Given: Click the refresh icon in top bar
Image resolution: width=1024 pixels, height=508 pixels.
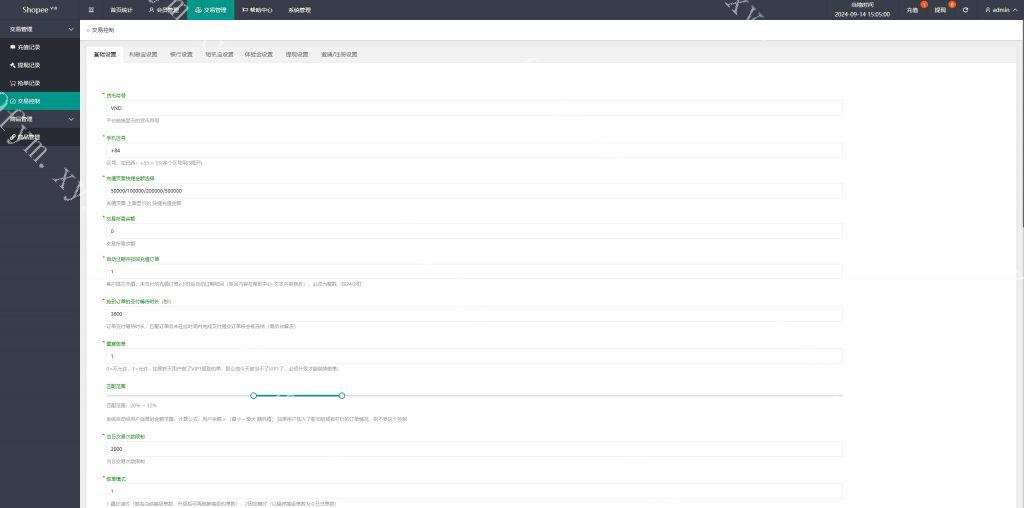Looking at the screenshot, I should pos(965,10).
